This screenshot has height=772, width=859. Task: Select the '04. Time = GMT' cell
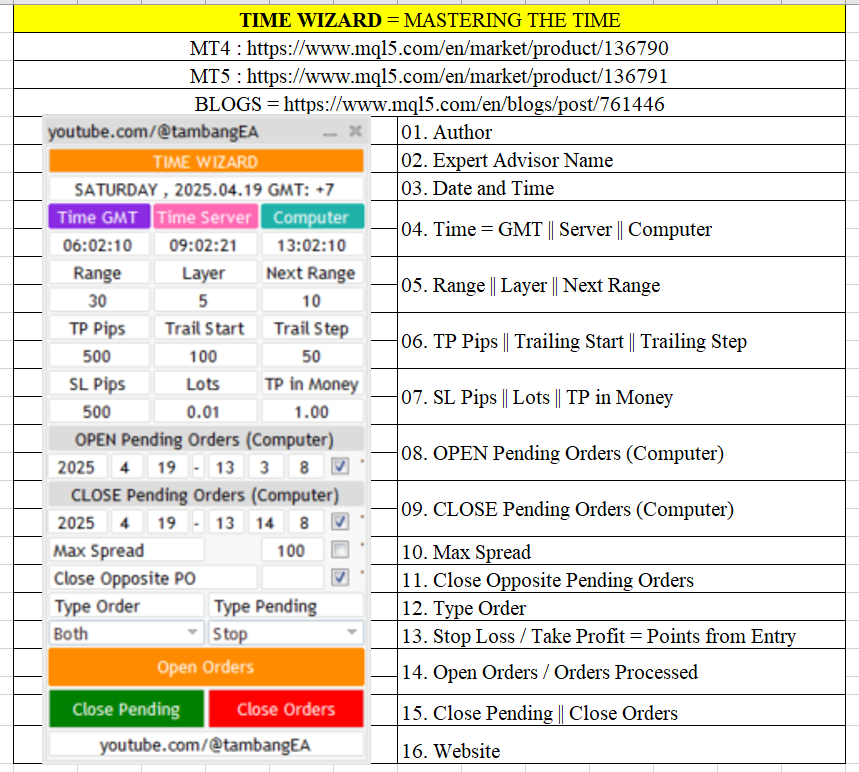click(x=621, y=229)
